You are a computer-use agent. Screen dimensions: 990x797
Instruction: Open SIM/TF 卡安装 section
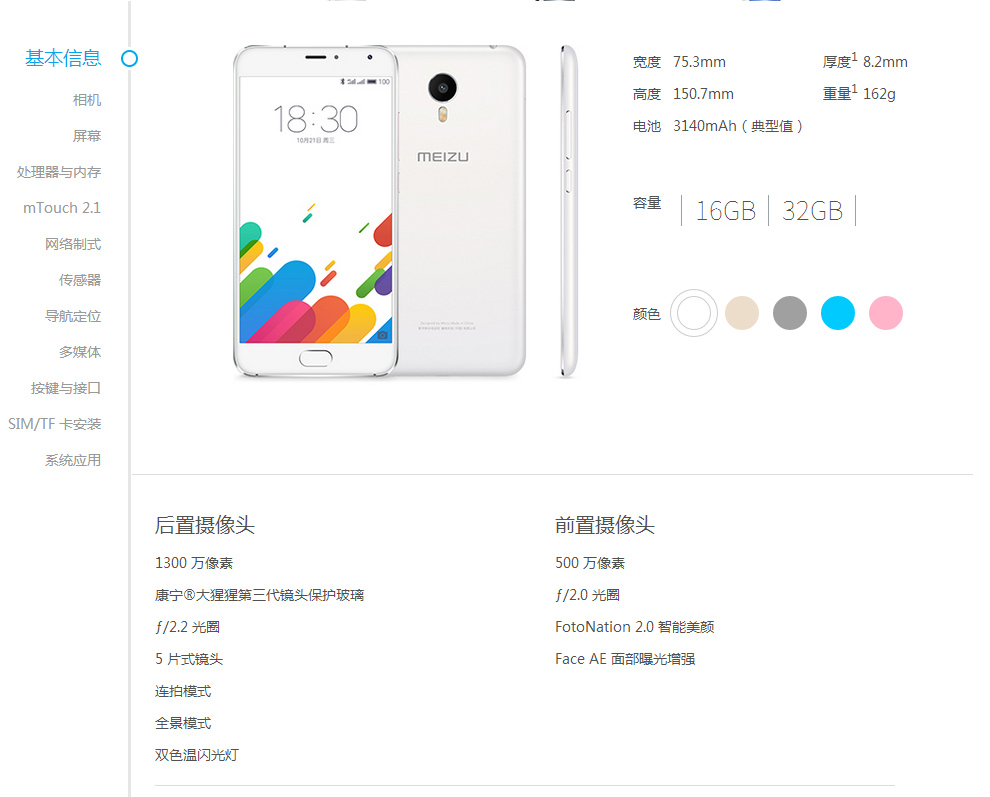tap(54, 424)
